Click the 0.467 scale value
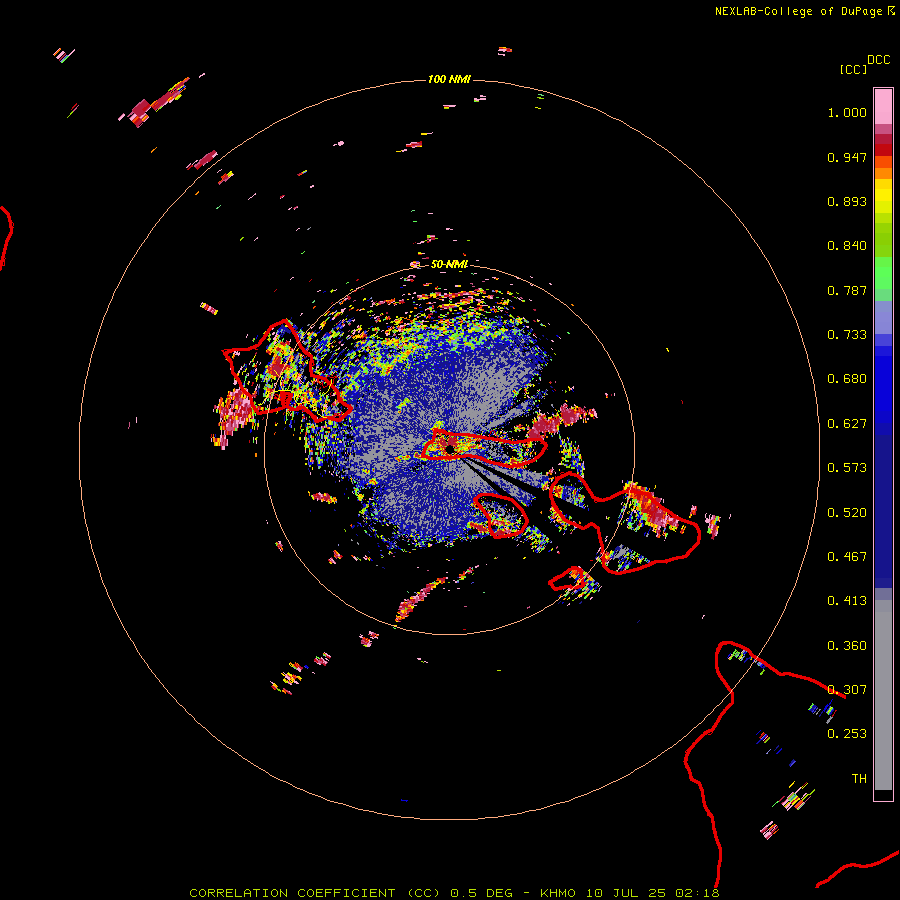Screen dimensions: 900x900 click(847, 557)
